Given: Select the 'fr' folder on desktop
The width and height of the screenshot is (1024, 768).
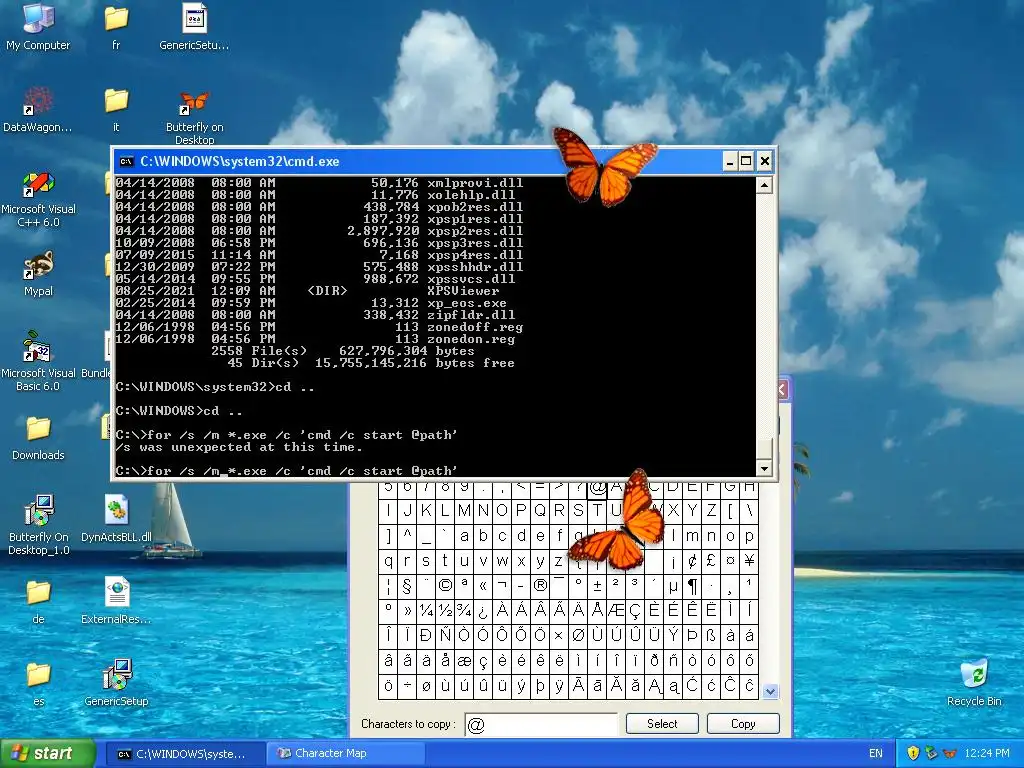Looking at the screenshot, I should click(116, 26).
